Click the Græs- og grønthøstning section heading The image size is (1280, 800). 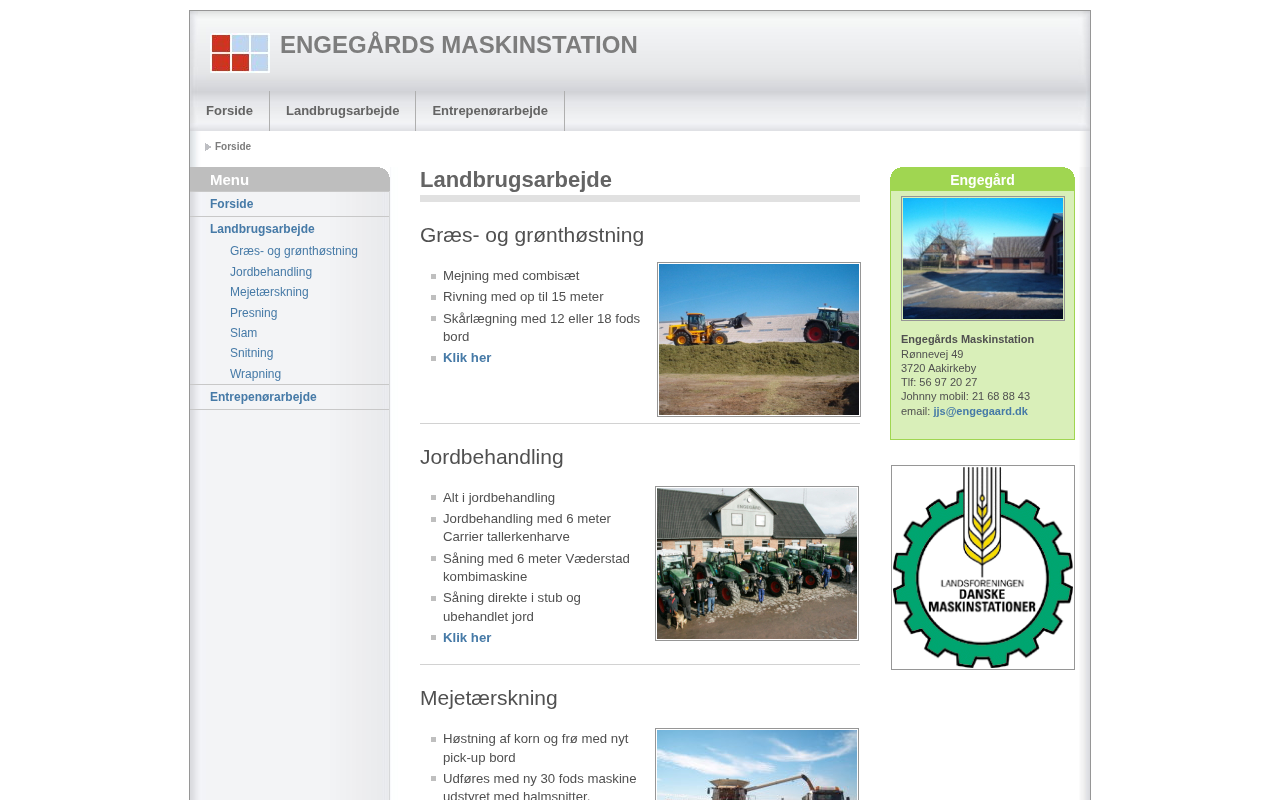coord(532,235)
